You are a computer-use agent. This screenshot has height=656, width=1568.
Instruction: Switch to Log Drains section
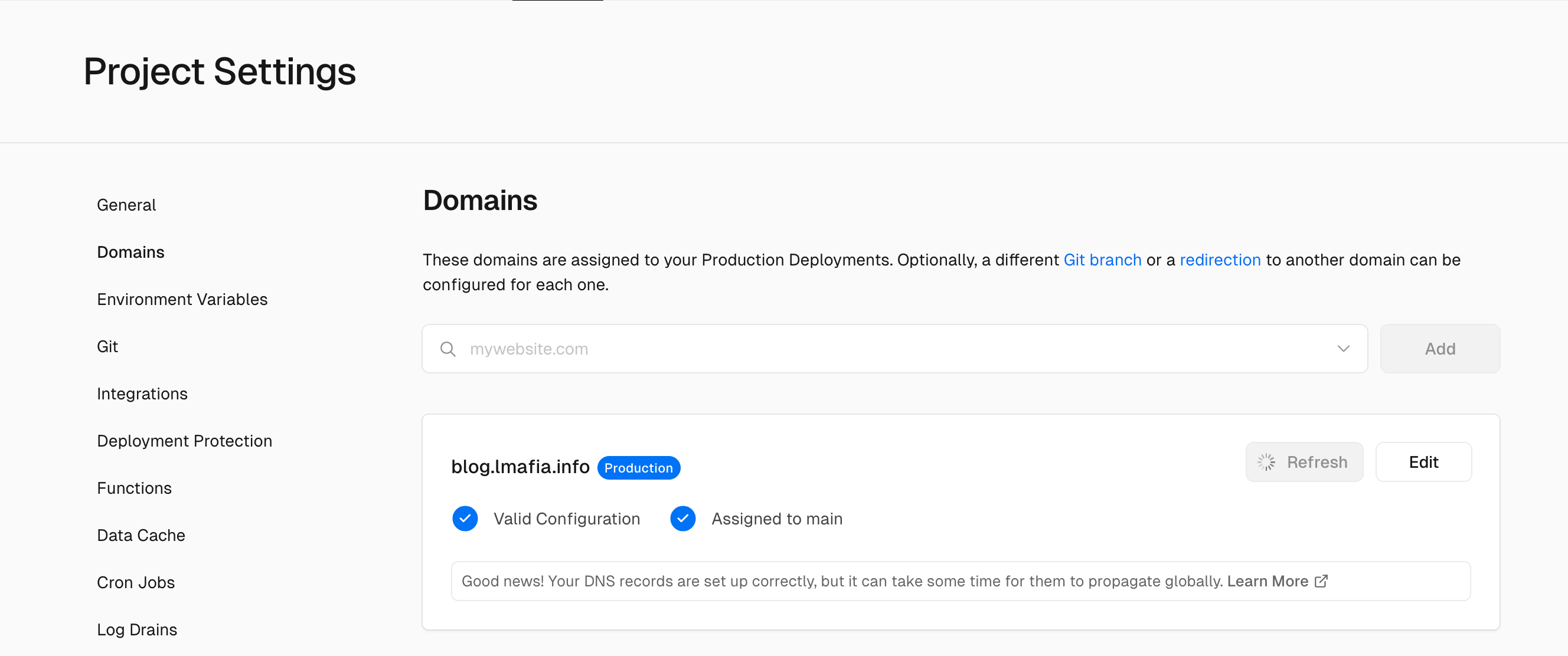136,629
